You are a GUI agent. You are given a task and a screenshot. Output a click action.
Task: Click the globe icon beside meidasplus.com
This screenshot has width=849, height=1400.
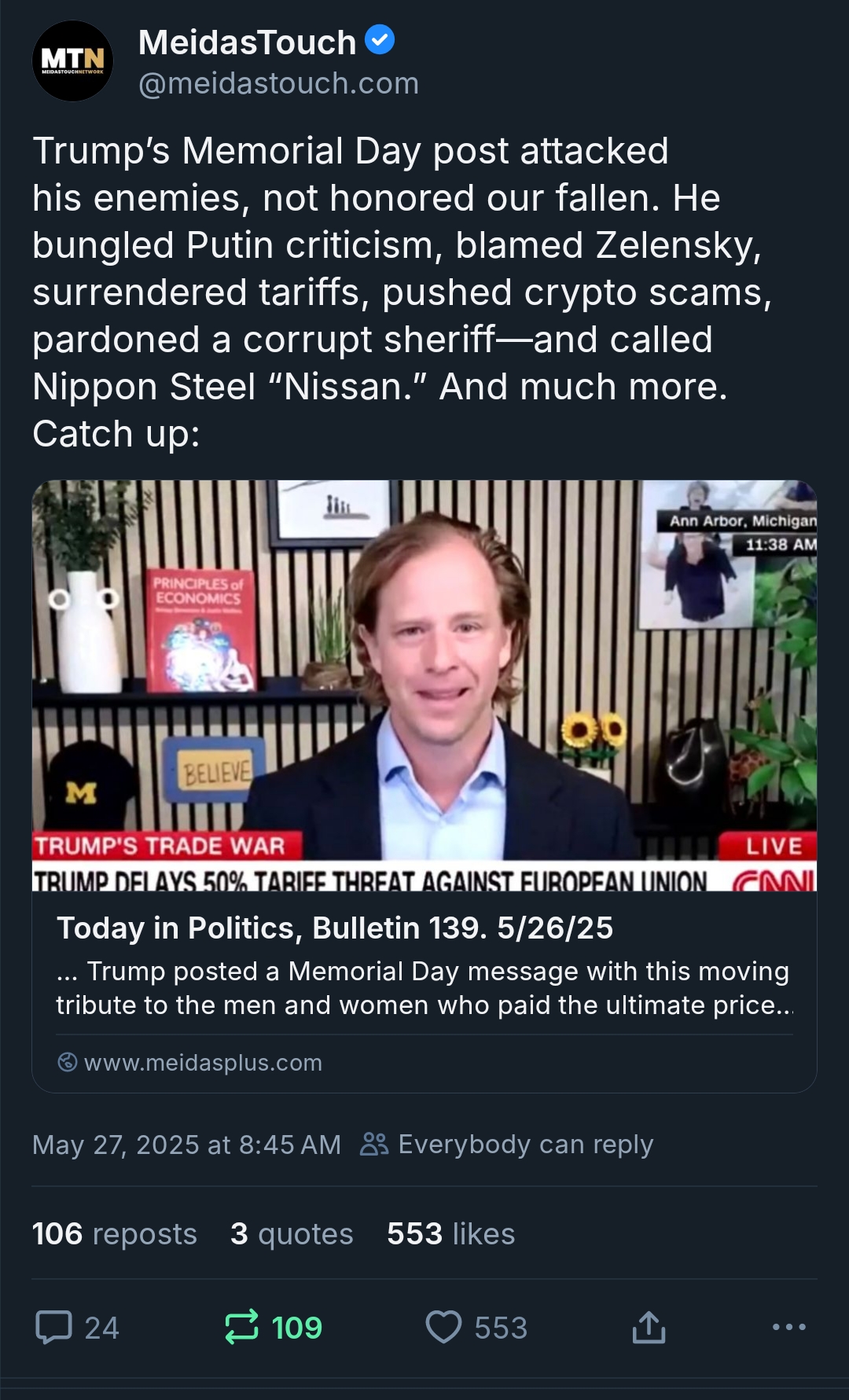tap(68, 1062)
